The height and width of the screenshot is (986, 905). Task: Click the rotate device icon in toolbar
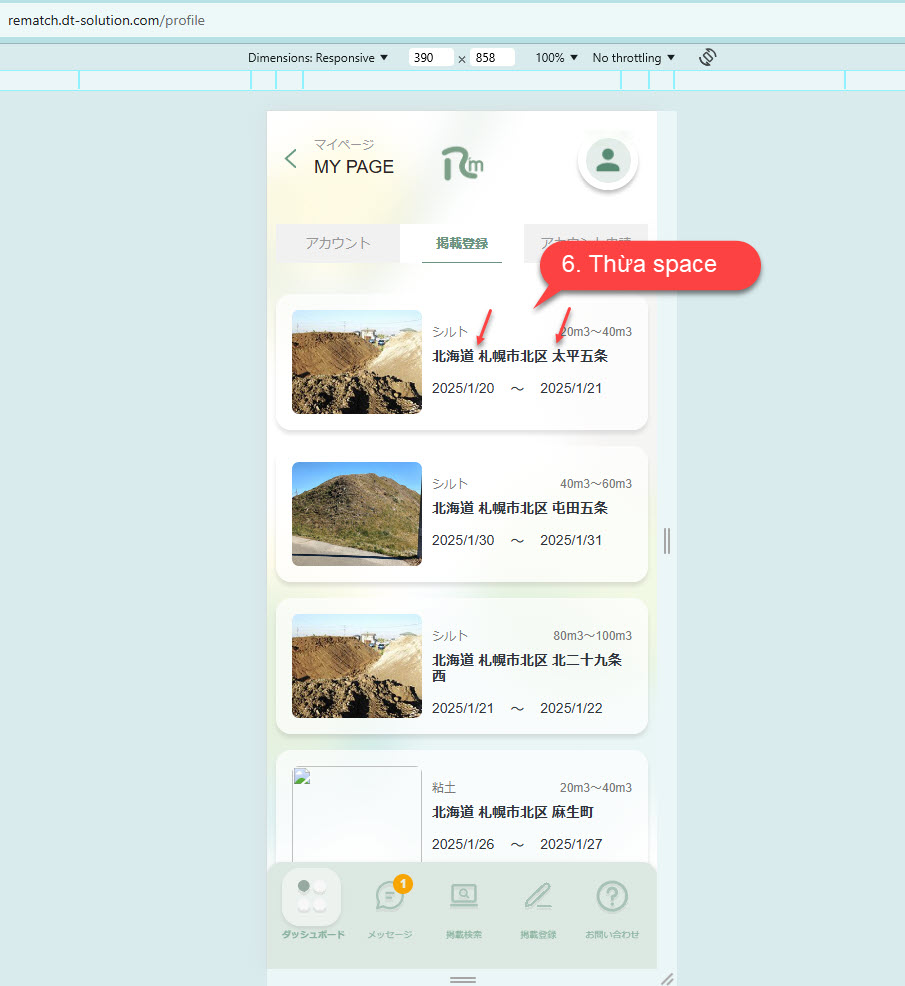click(x=708, y=57)
